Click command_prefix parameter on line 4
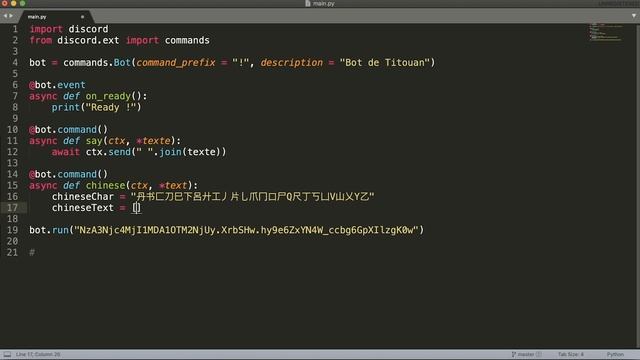Viewport: 640px width, 360px height. pos(176,63)
